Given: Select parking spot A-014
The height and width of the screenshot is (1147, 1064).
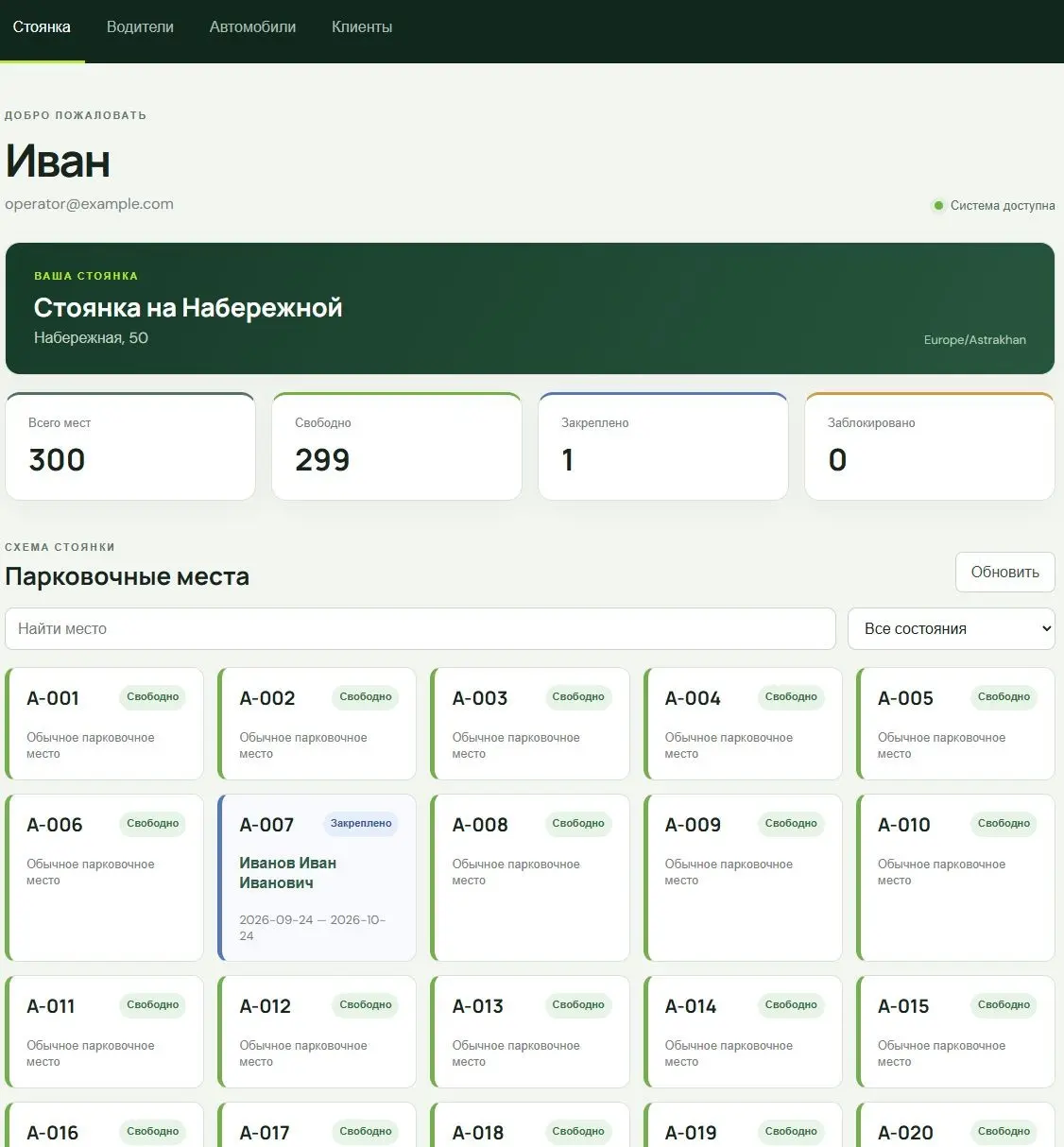Looking at the screenshot, I should [743, 1032].
